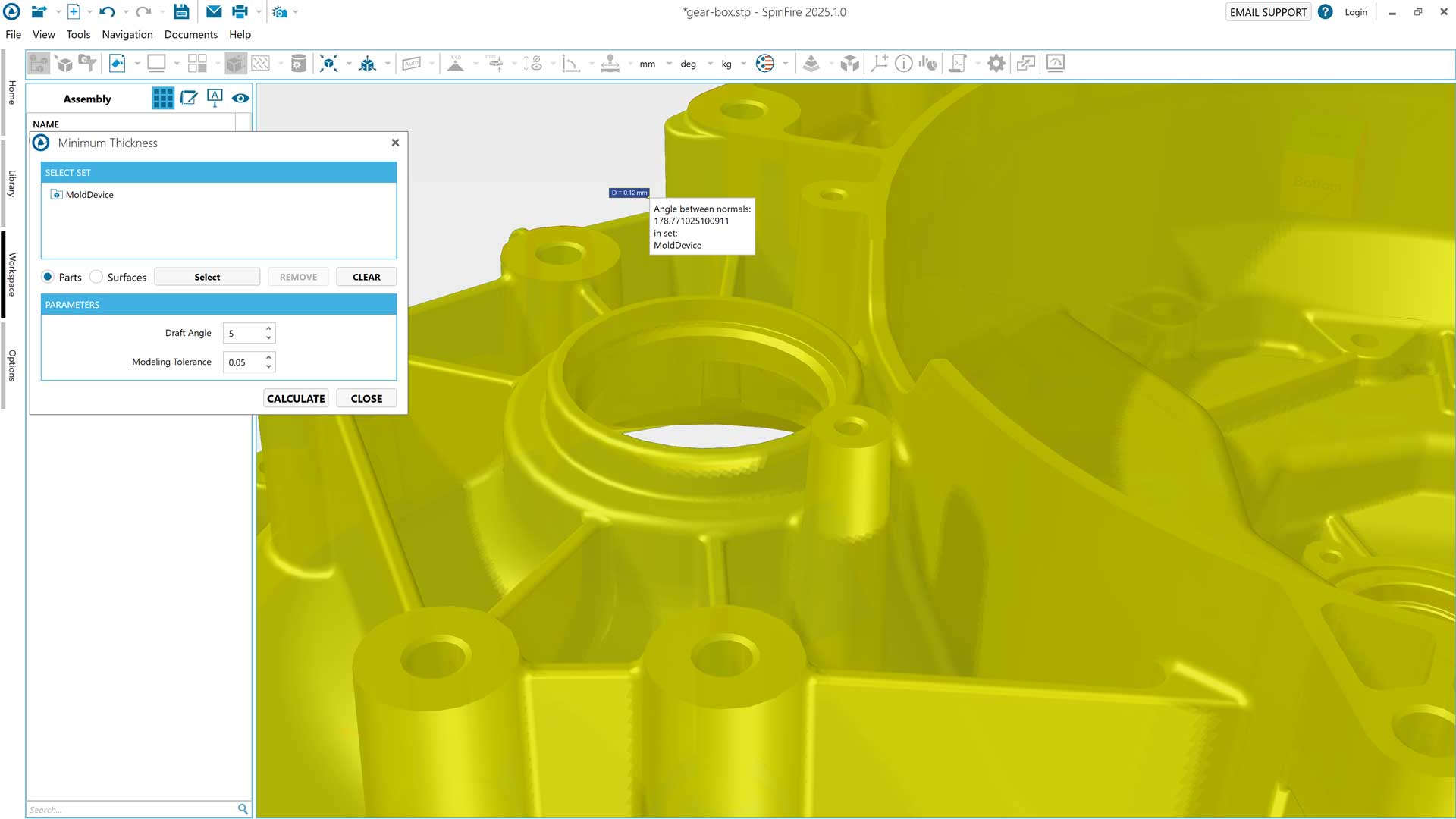Toggle the eye visibility icon in Assembly panel
The image size is (1456, 819).
(240, 99)
